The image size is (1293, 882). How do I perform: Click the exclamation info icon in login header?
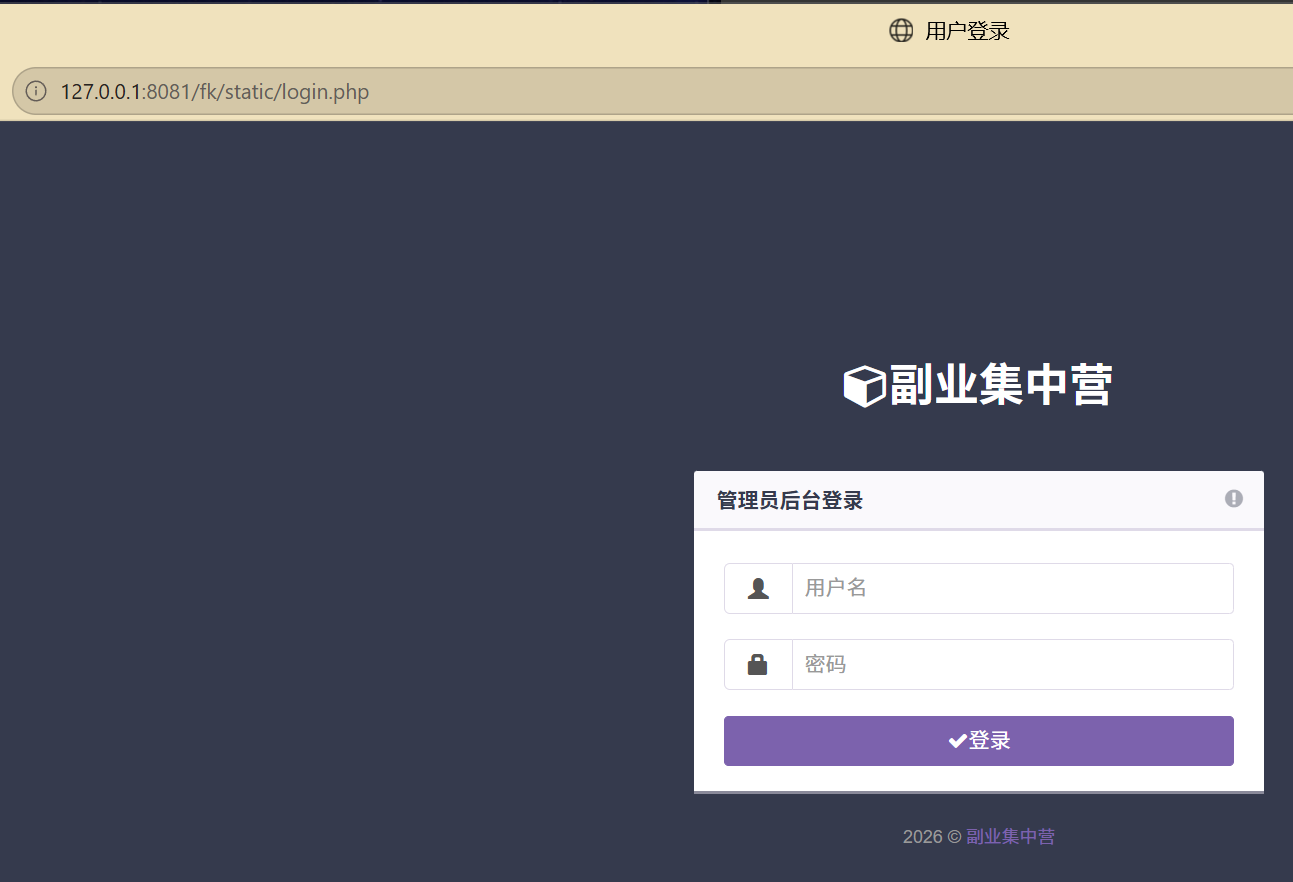(x=1234, y=498)
